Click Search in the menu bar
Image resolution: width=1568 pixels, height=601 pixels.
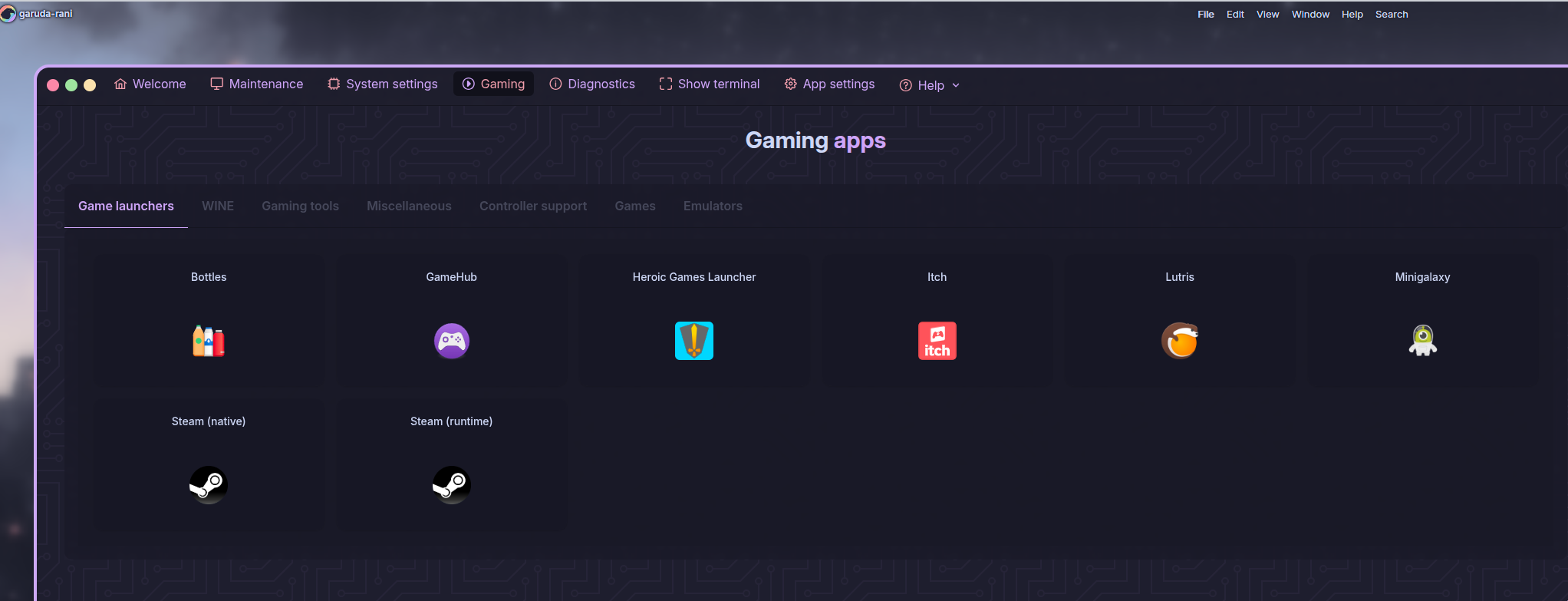coord(1392,15)
